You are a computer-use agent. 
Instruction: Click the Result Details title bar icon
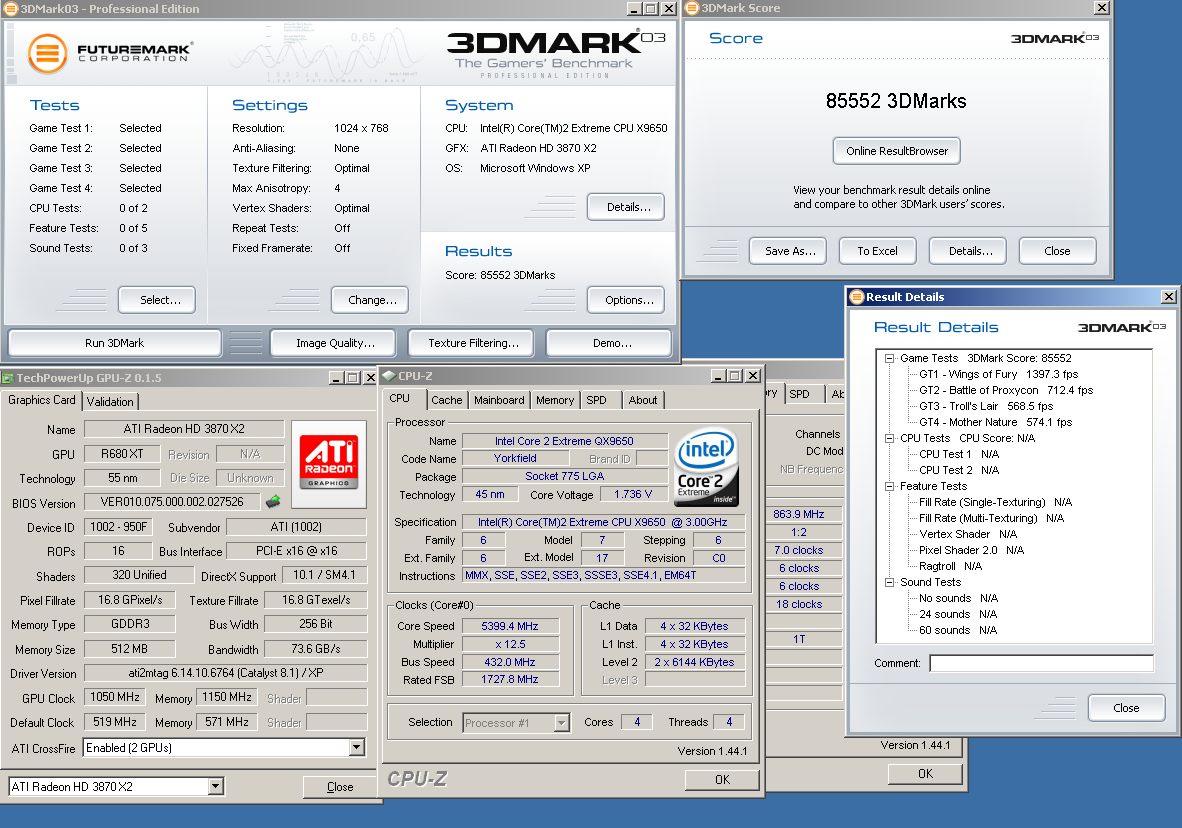(x=856, y=297)
